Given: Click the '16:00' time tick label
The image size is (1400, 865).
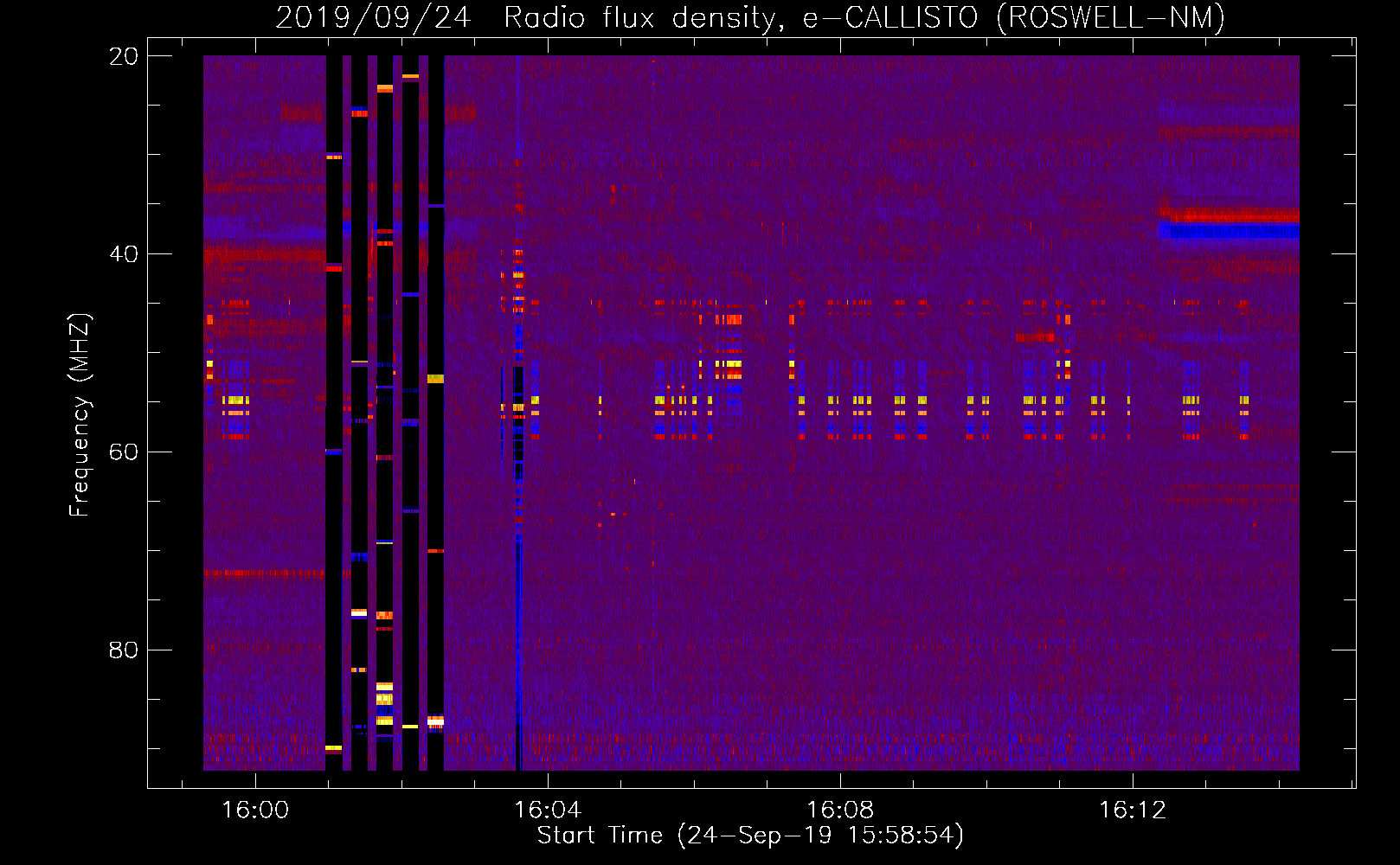Looking at the screenshot, I should point(255,811).
